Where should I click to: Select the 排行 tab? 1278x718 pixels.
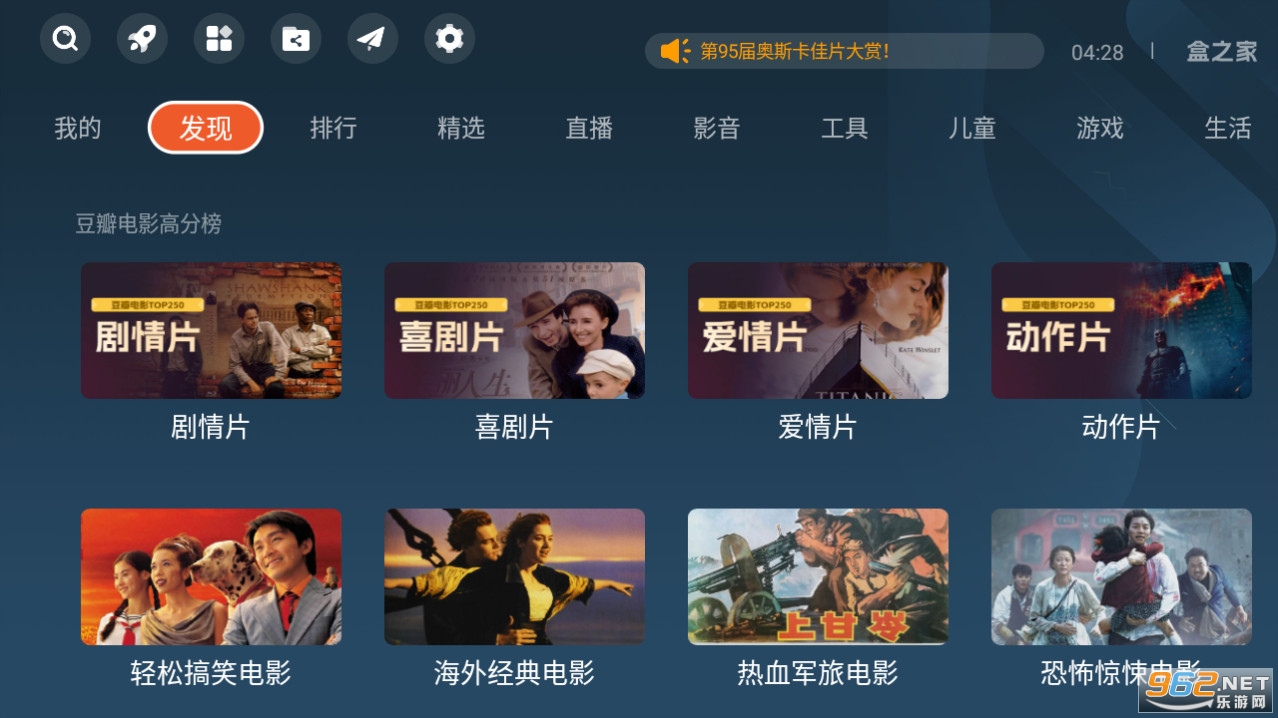[333, 128]
